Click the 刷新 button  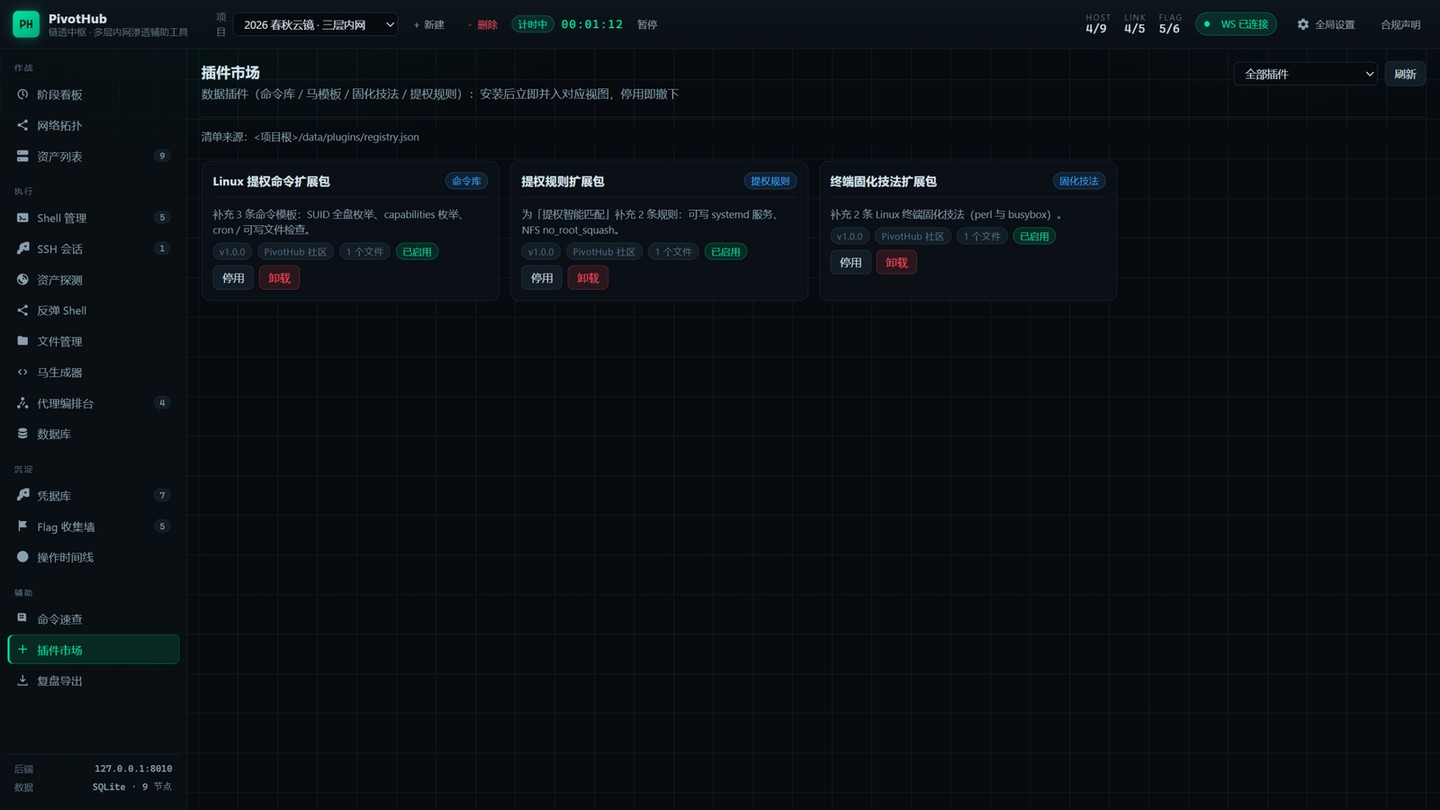pos(1405,74)
